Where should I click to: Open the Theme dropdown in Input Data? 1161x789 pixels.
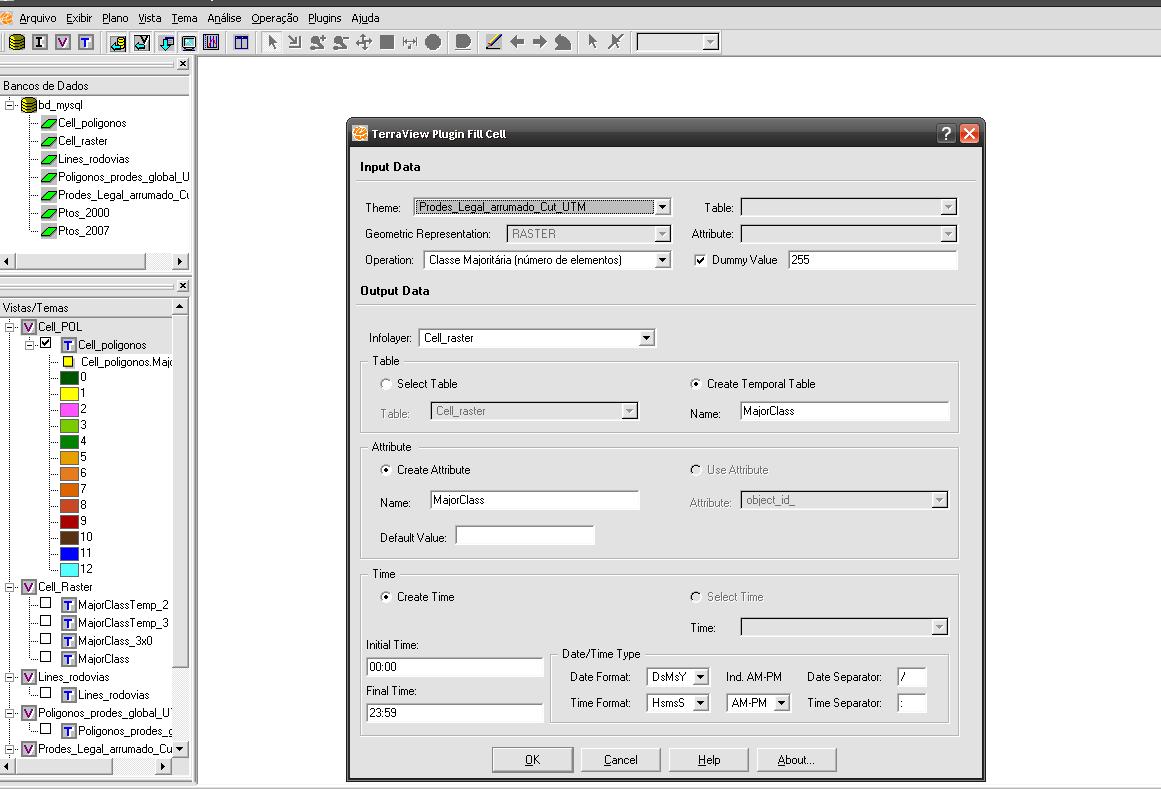point(661,207)
